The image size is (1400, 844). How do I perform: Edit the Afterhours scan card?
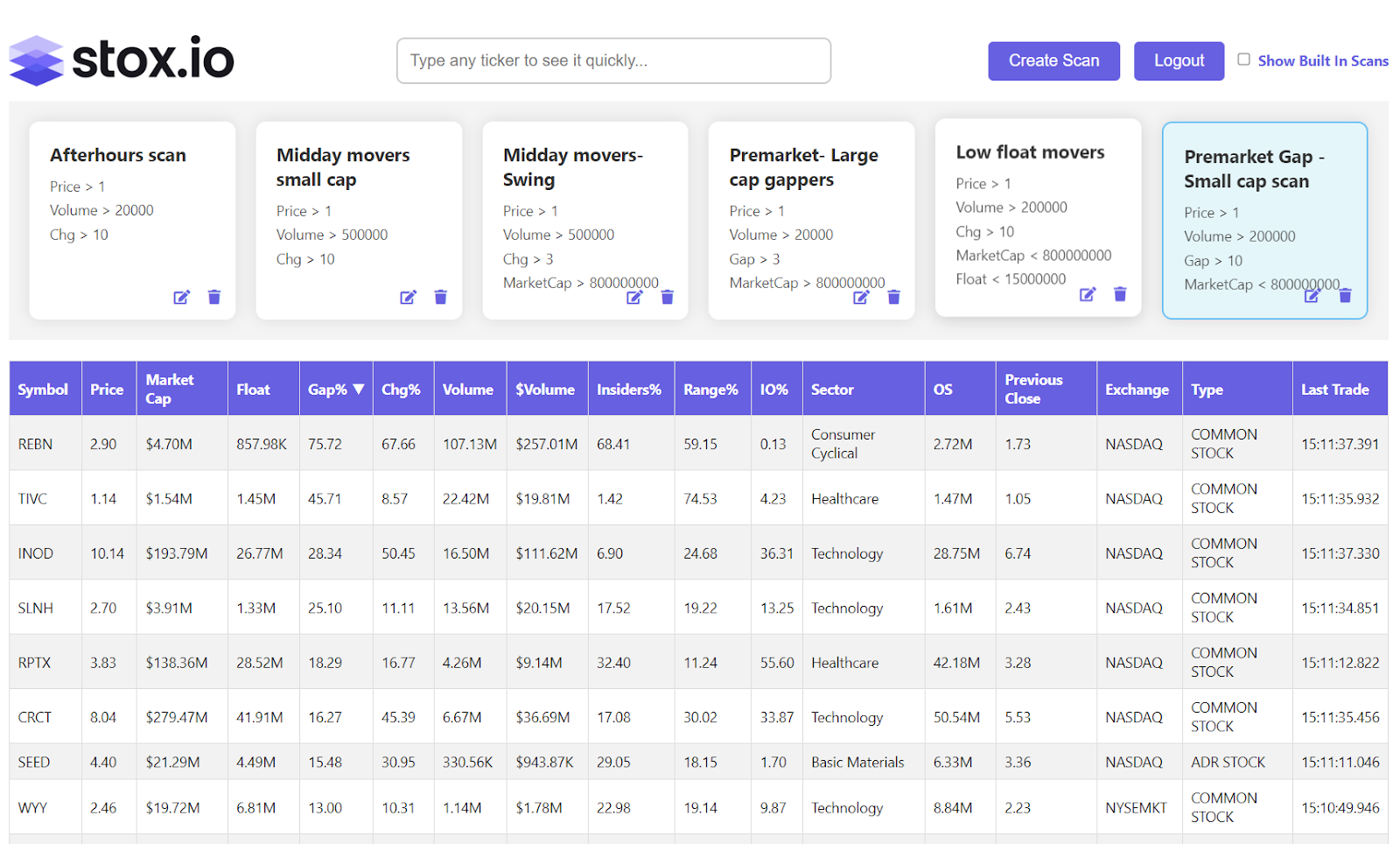tap(181, 298)
